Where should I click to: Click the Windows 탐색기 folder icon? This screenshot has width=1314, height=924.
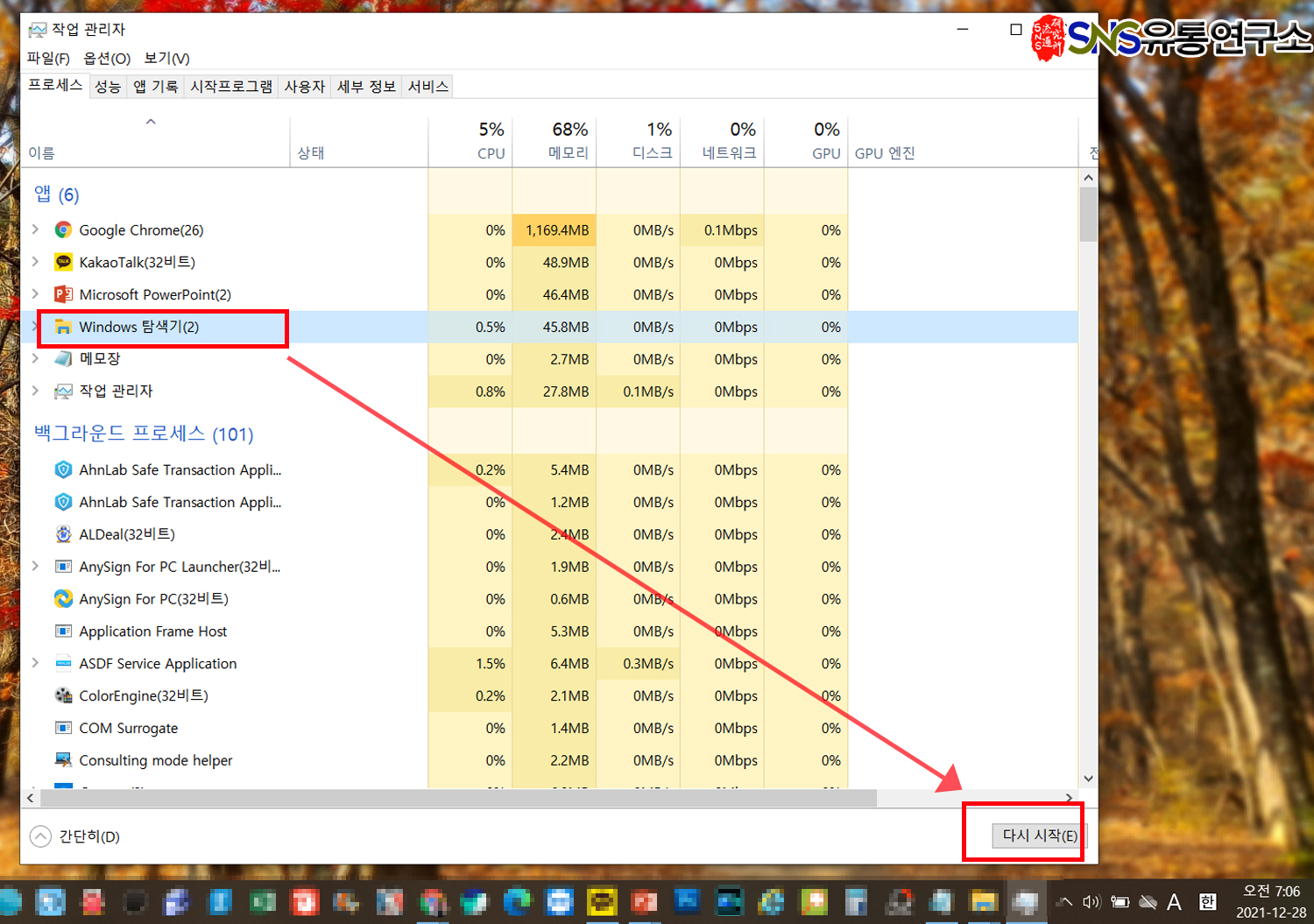coord(63,327)
